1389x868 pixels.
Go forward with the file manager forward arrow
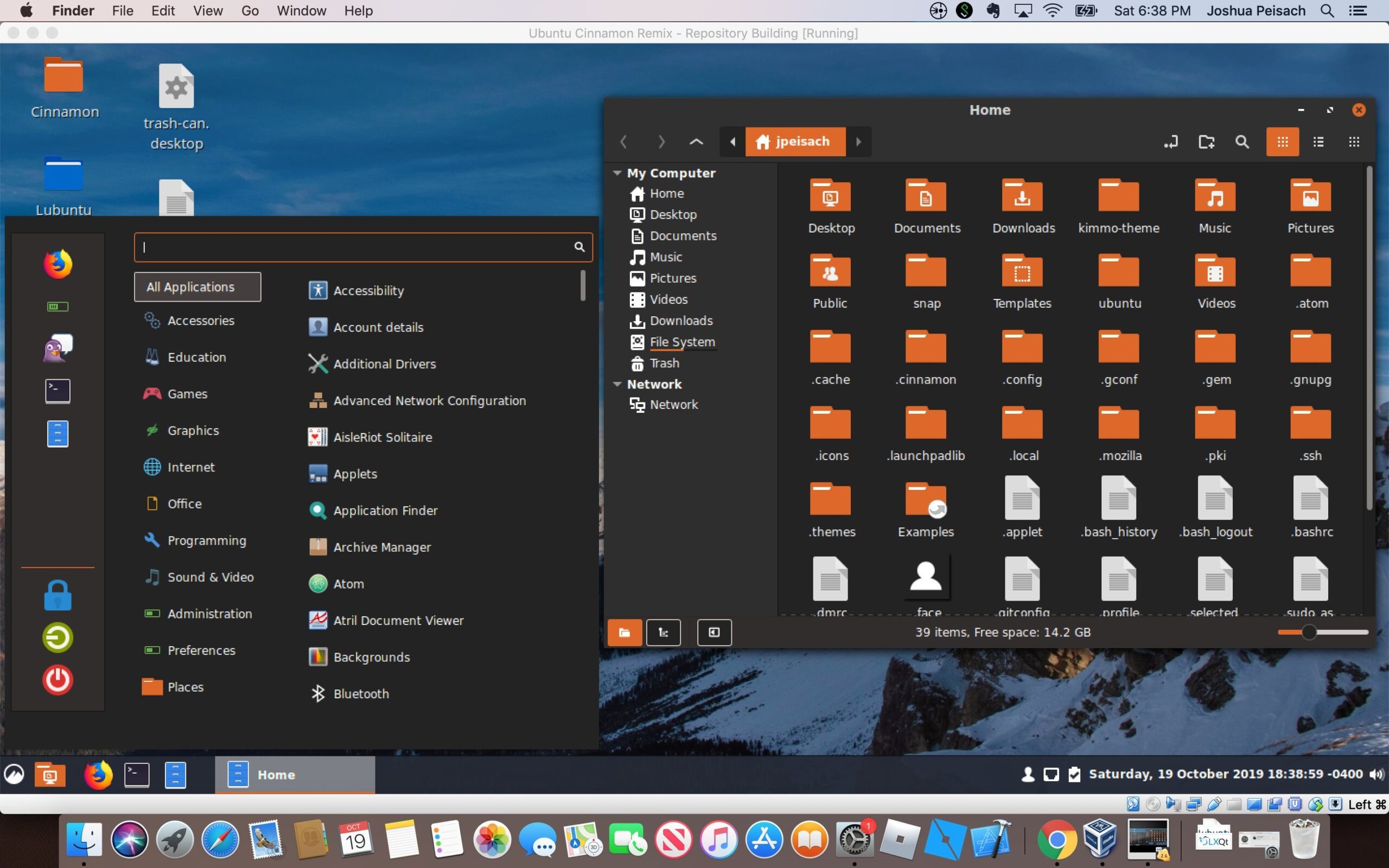661,142
